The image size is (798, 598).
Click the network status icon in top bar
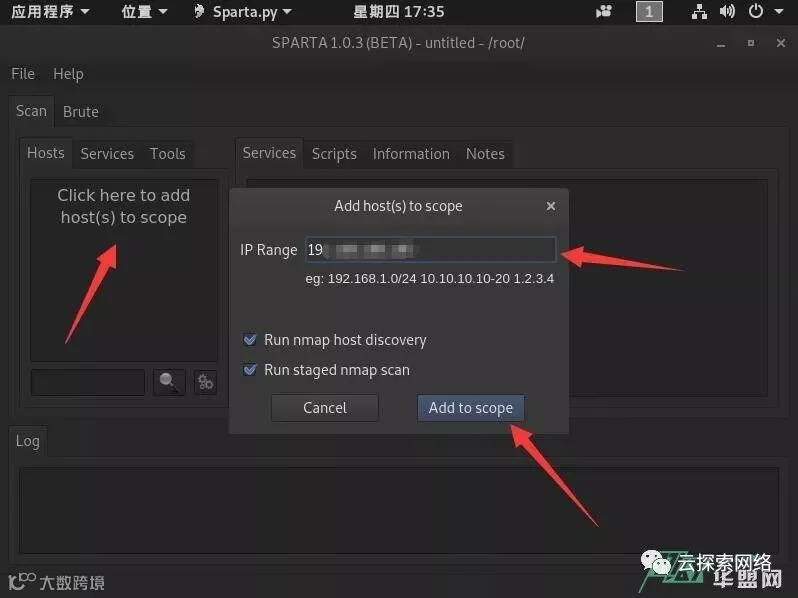point(699,11)
